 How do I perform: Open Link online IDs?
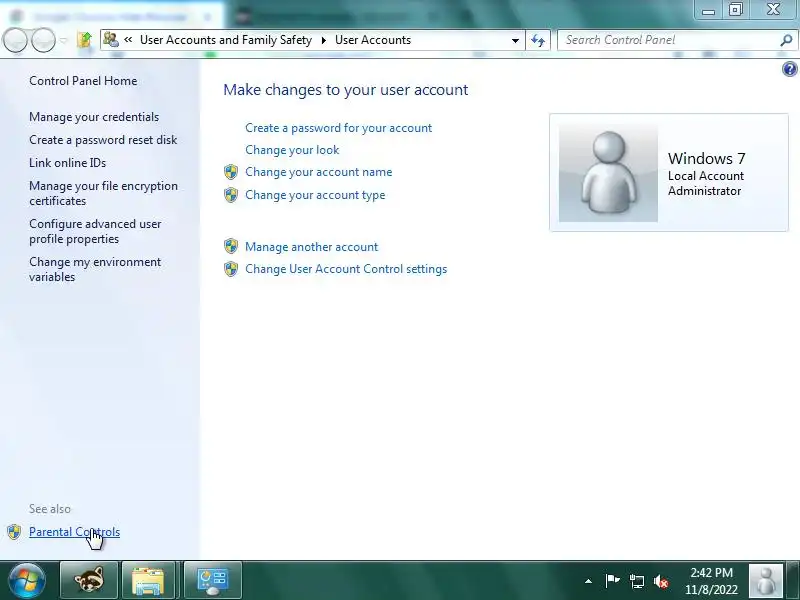[67, 163]
